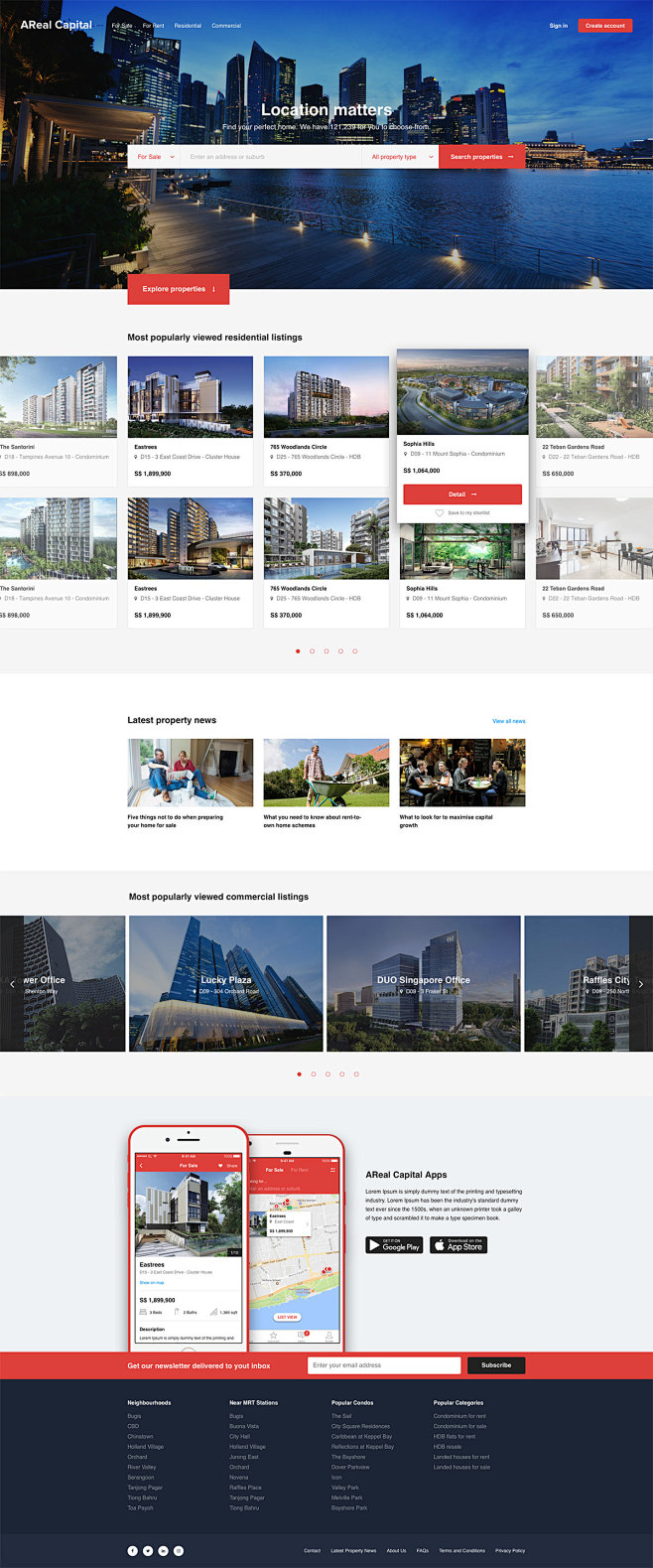
Task: Go to next commercial listing with right arrow
Action: 641,984
